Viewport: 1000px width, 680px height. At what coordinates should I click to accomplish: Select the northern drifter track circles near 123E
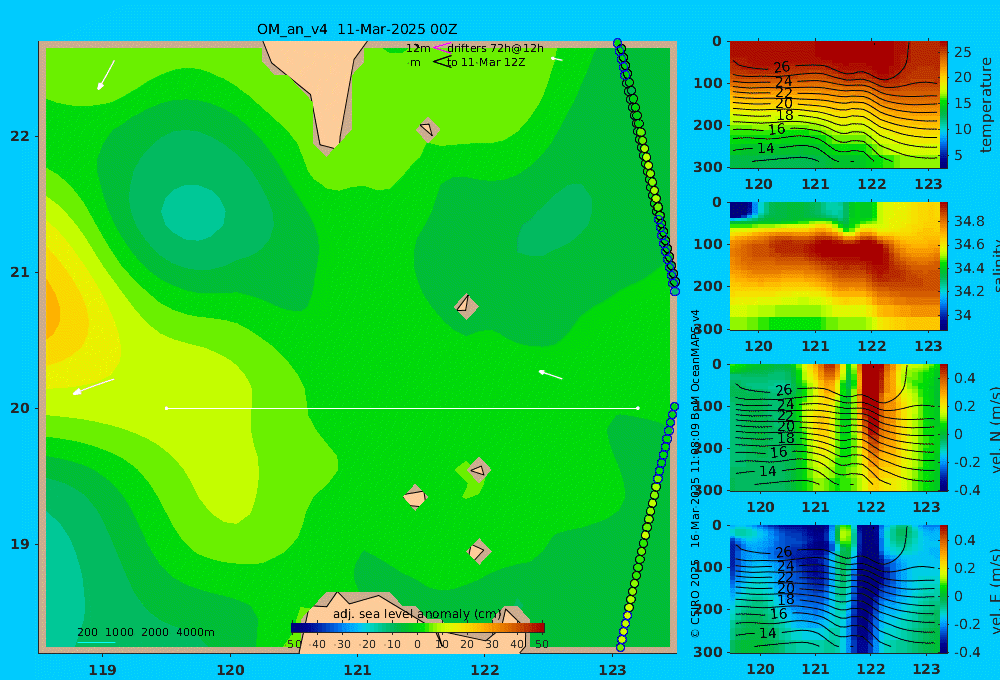(645, 167)
